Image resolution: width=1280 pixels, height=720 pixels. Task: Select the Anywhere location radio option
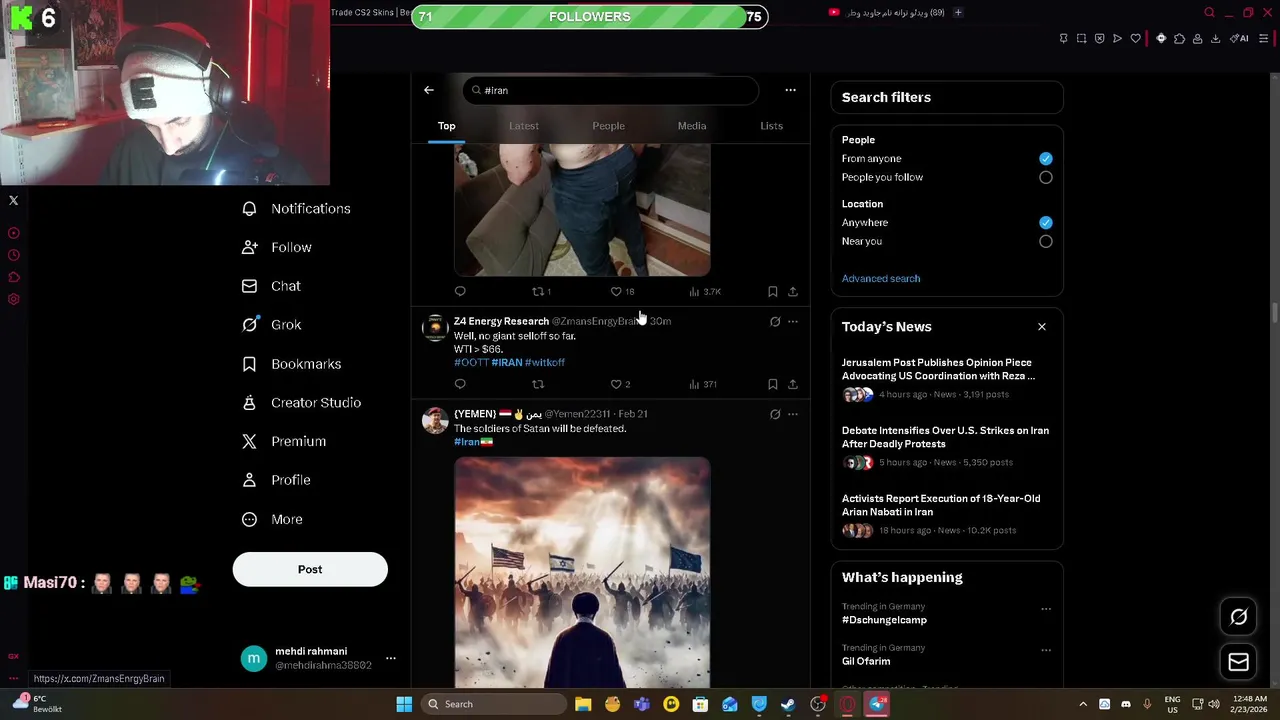coord(1045,222)
